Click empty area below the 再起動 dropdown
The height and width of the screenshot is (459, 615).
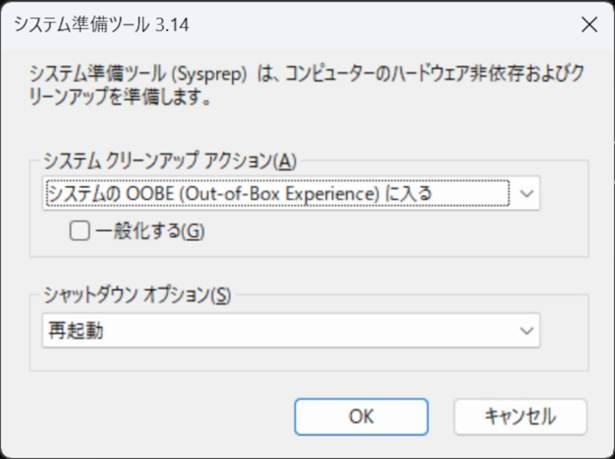[x=291, y=359]
